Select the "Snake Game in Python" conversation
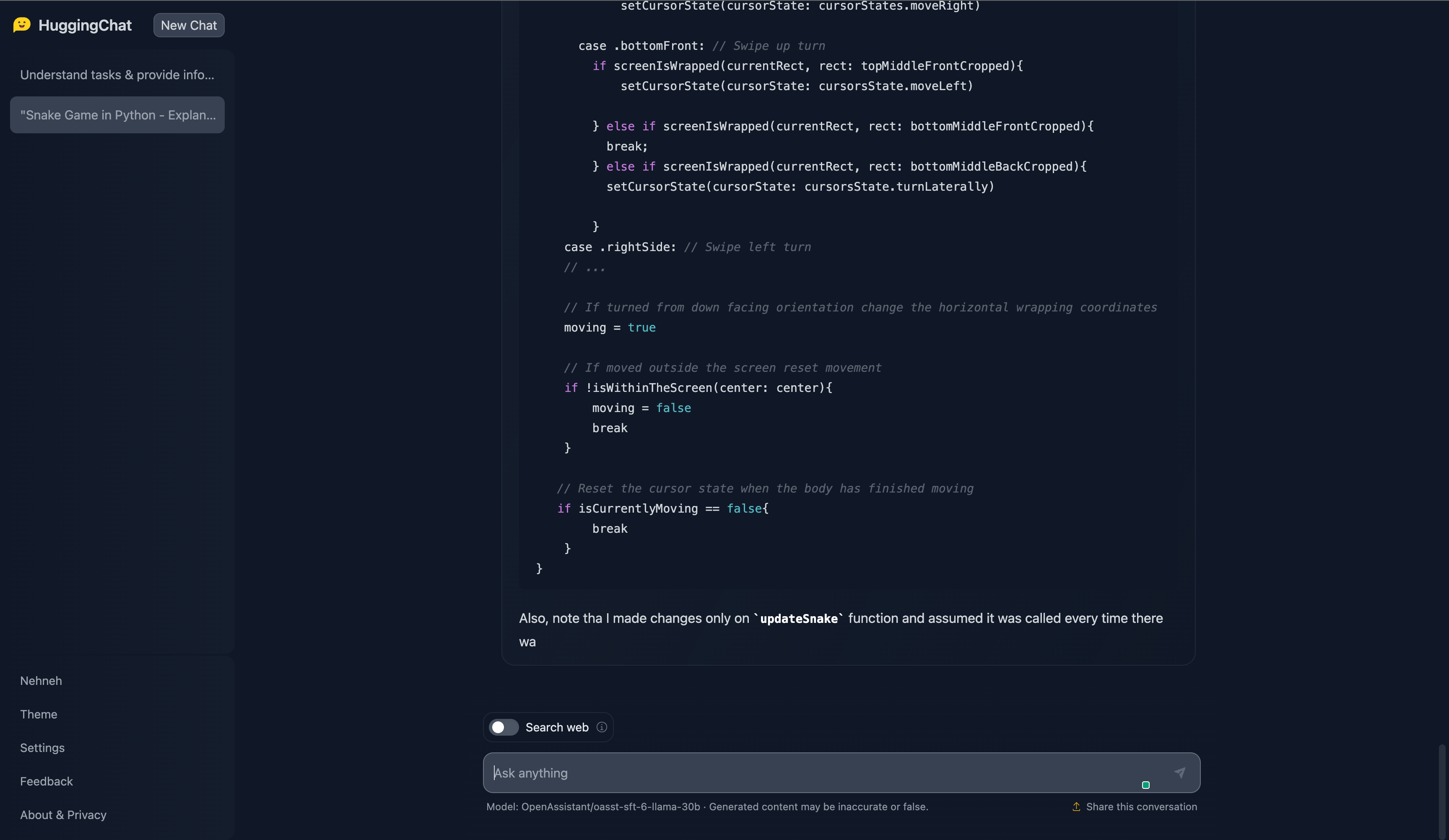Screen dimensions: 1449x840 tap(117, 115)
